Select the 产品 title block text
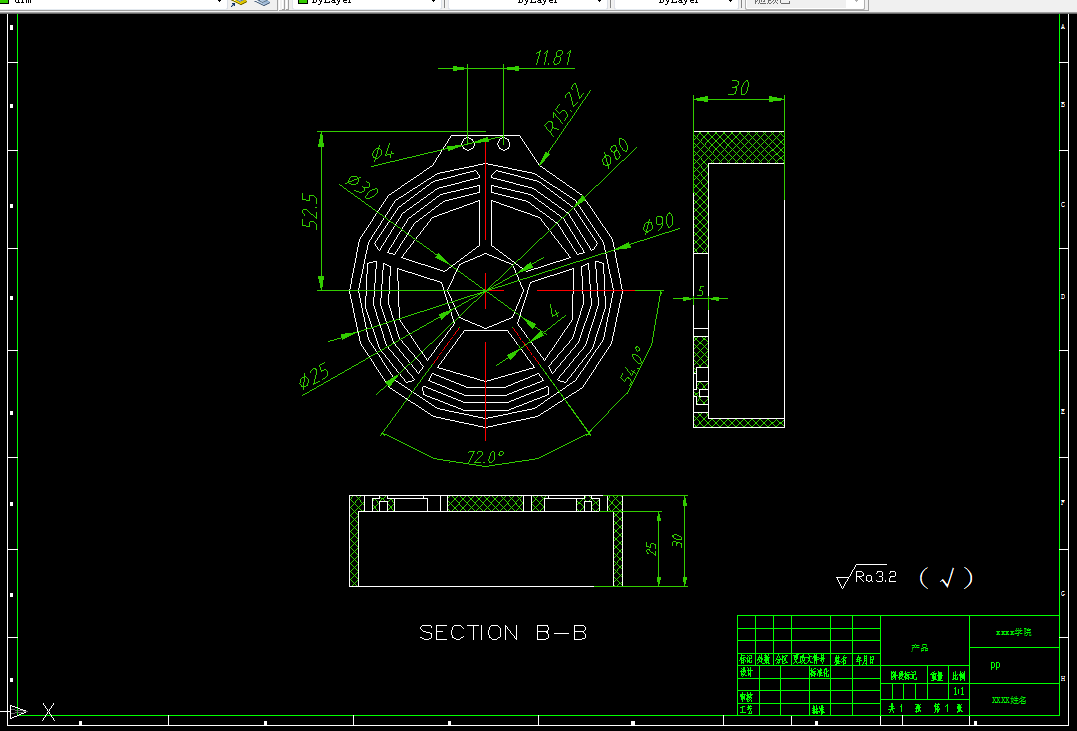Image resolution: width=1077 pixels, height=731 pixels. [920, 648]
